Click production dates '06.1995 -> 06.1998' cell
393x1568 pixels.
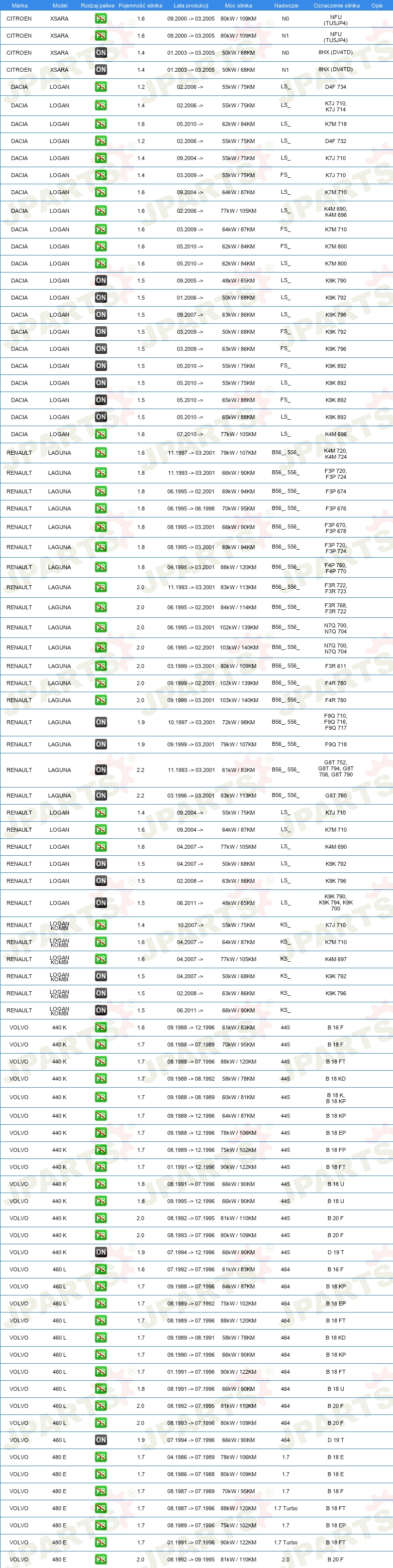tap(190, 508)
